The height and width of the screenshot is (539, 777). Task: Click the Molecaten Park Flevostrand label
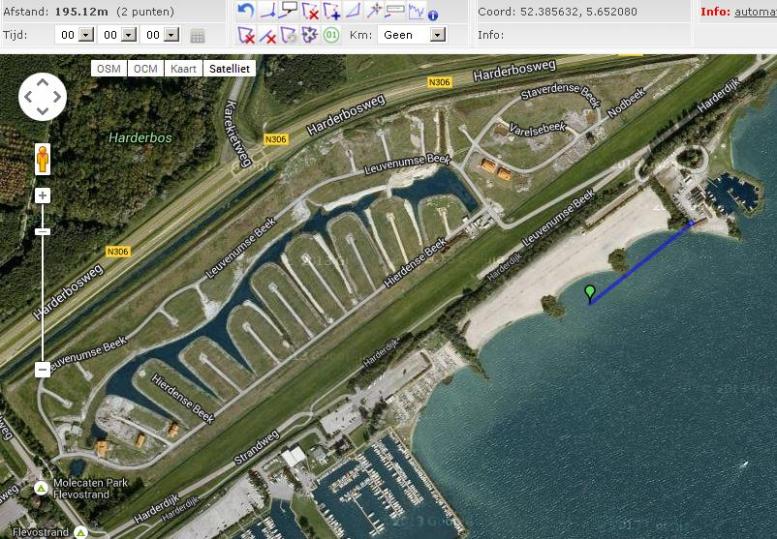pos(90,488)
